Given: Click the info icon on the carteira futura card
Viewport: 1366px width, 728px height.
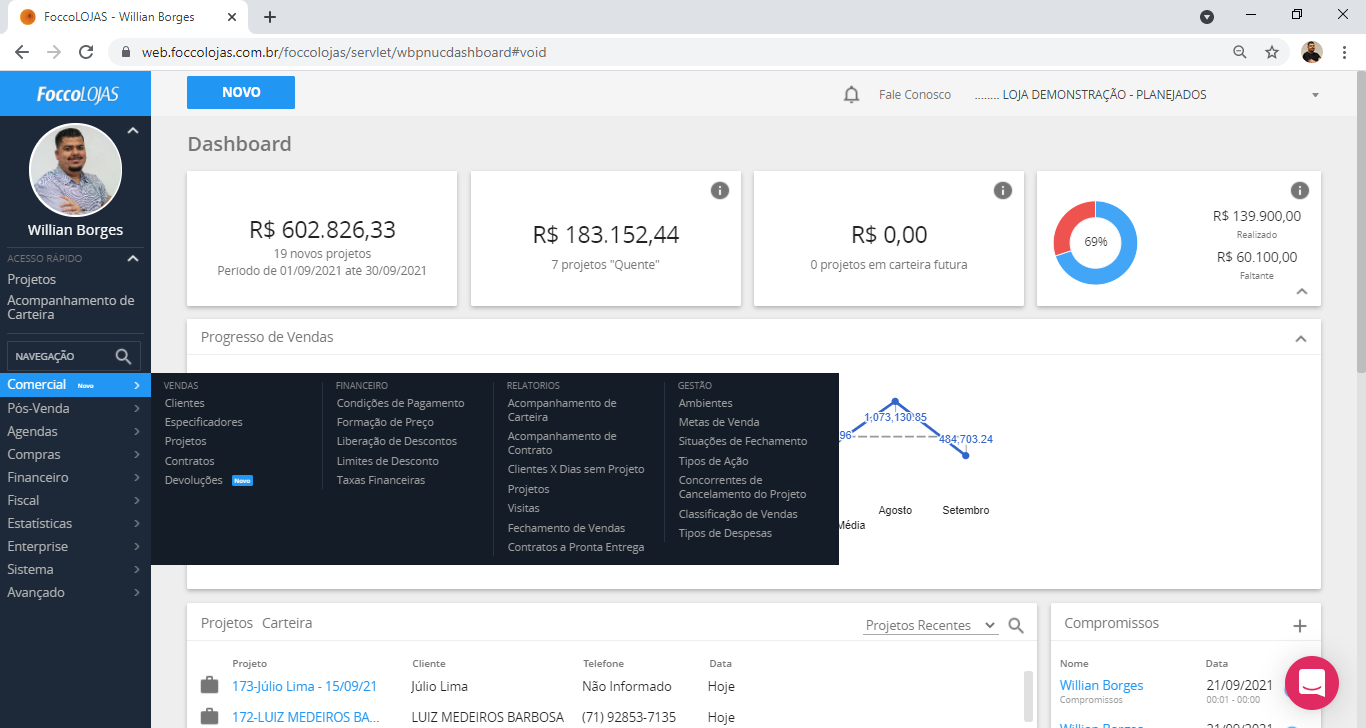Looking at the screenshot, I should (1002, 190).
